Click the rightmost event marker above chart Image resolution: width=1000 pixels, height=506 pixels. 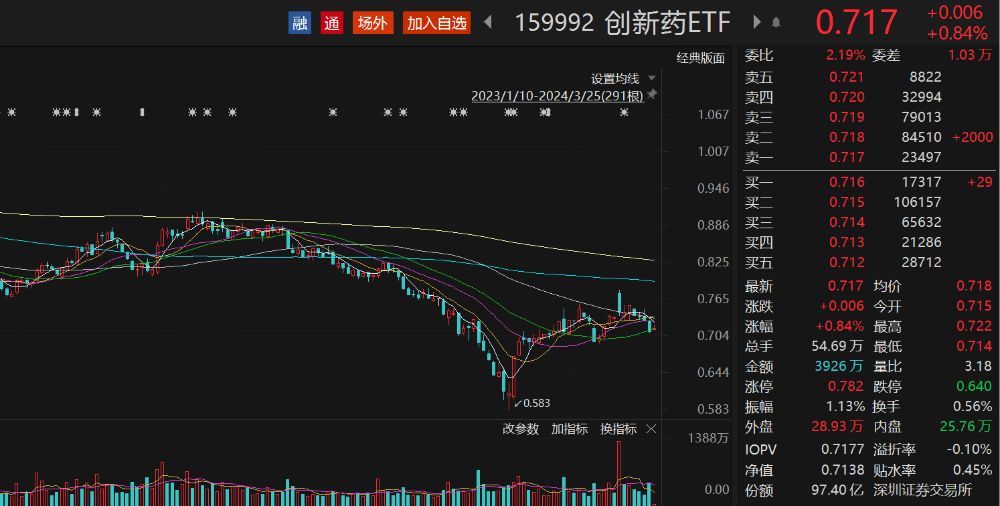(624, 113)
